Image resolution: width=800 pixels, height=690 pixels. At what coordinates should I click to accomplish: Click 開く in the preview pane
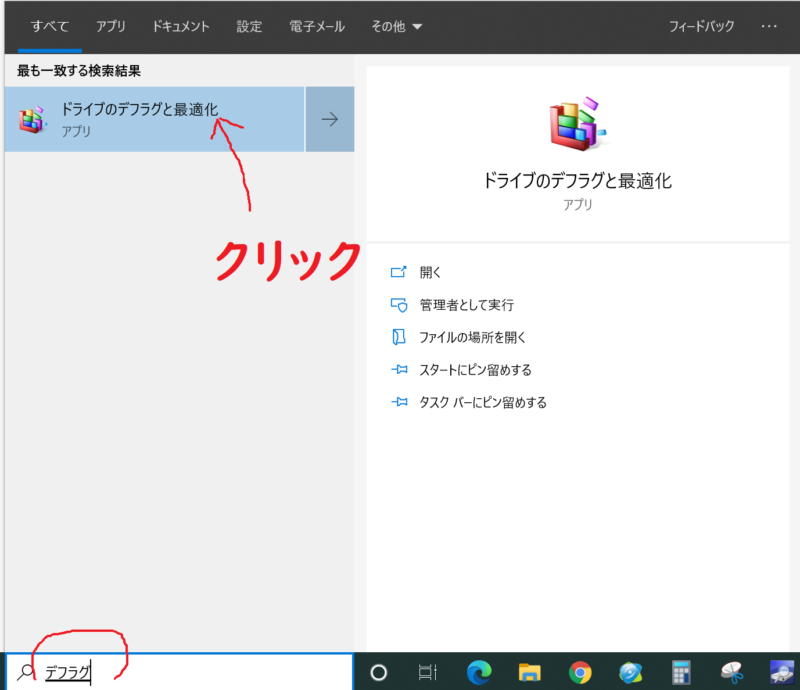click(x=430, y=273)
